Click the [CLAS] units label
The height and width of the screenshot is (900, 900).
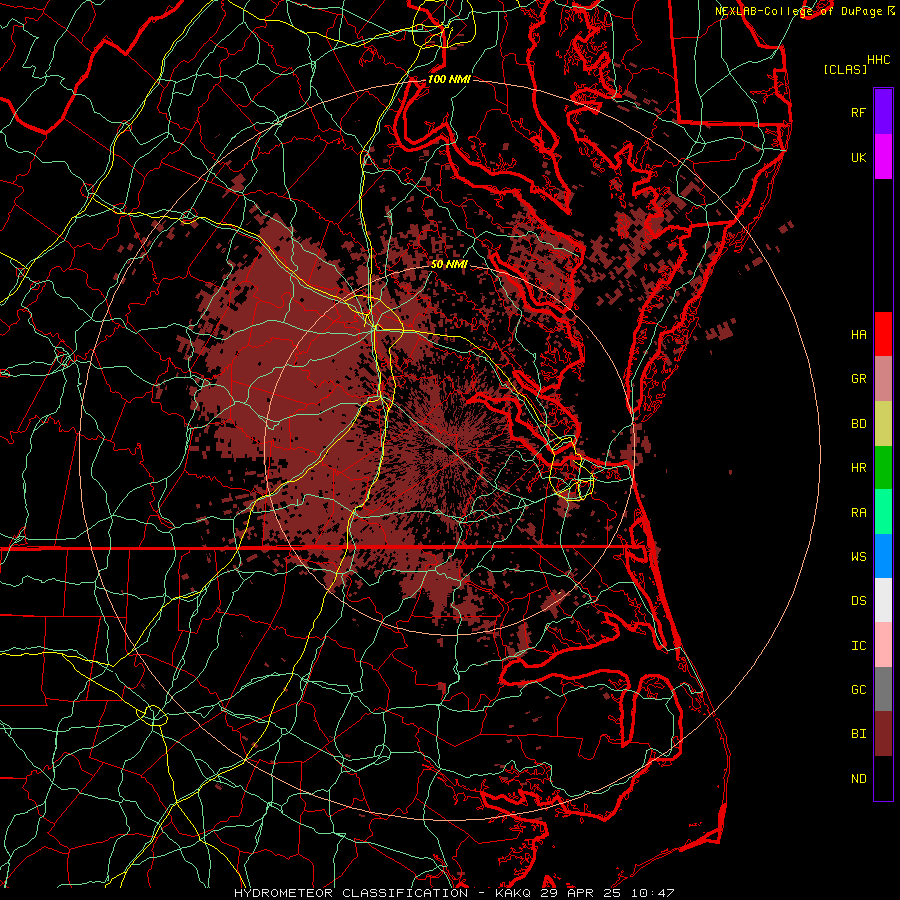[x=845, y=69]
